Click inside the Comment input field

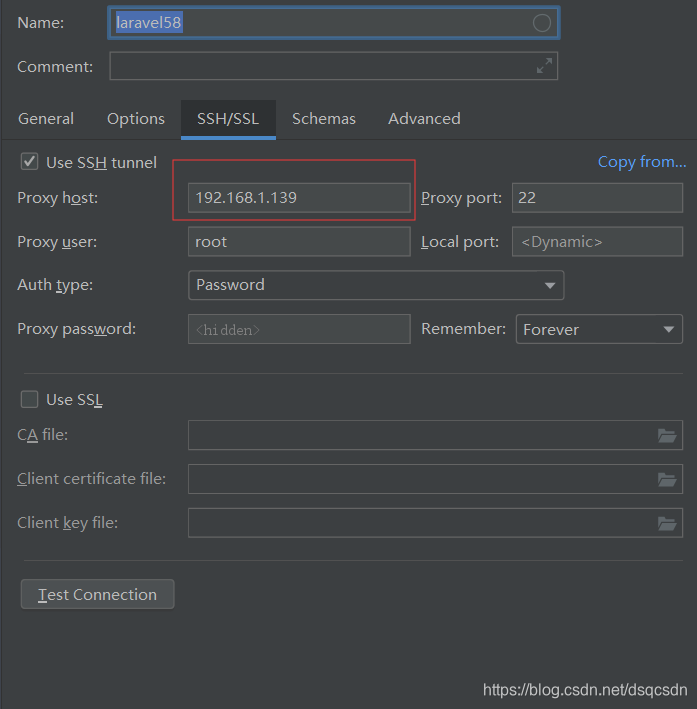[333, 66]
